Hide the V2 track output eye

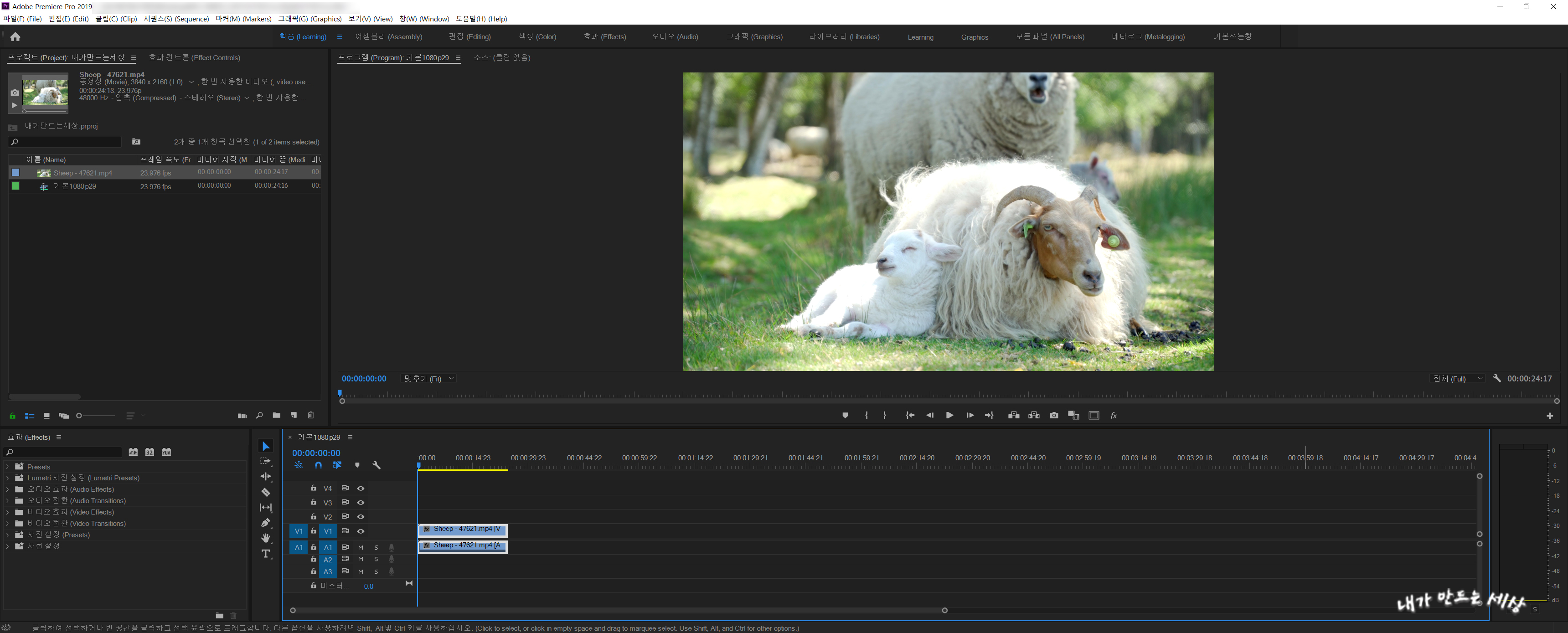[x=361, y=517]
